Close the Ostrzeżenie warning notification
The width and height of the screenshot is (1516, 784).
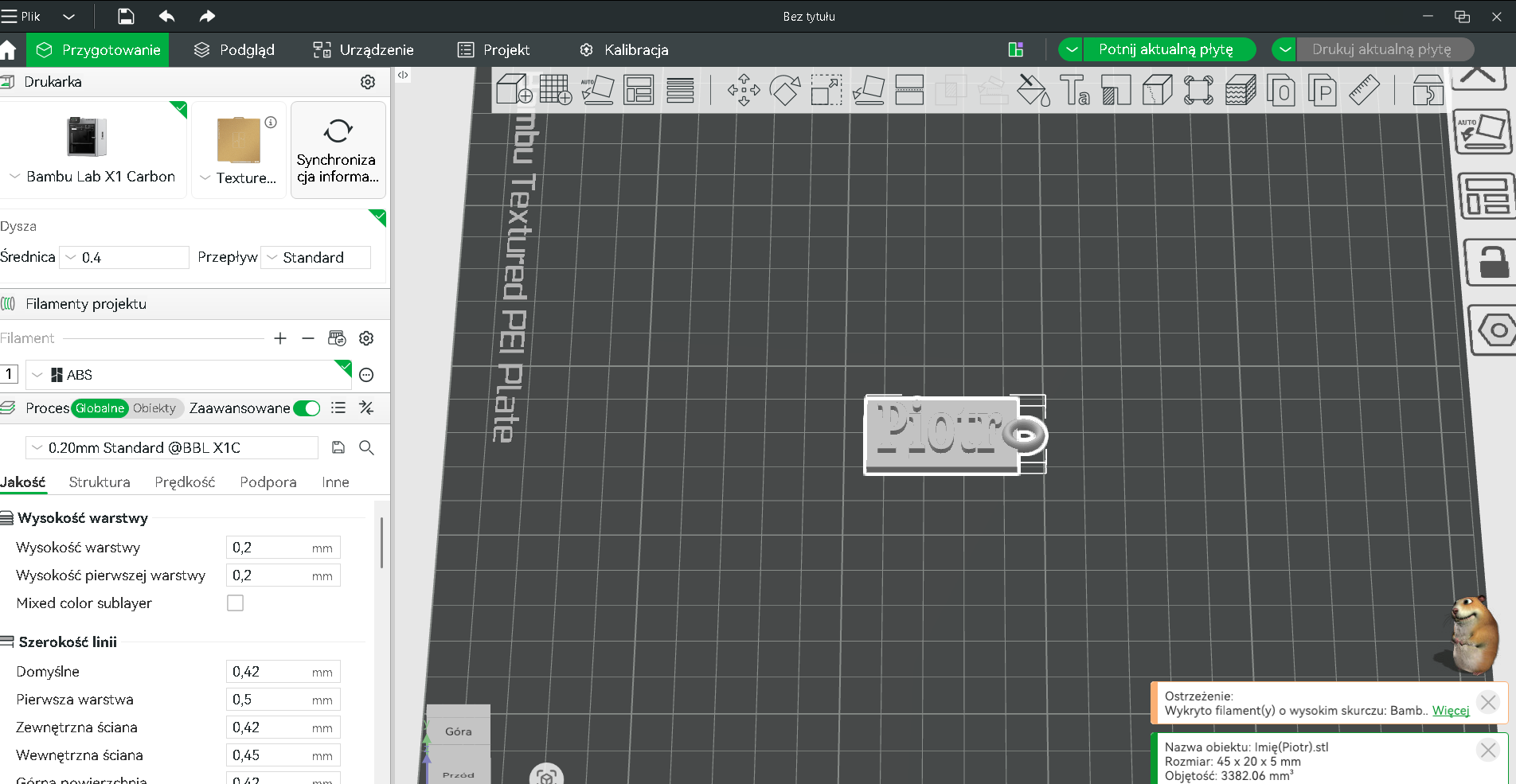click(1488, 702)
